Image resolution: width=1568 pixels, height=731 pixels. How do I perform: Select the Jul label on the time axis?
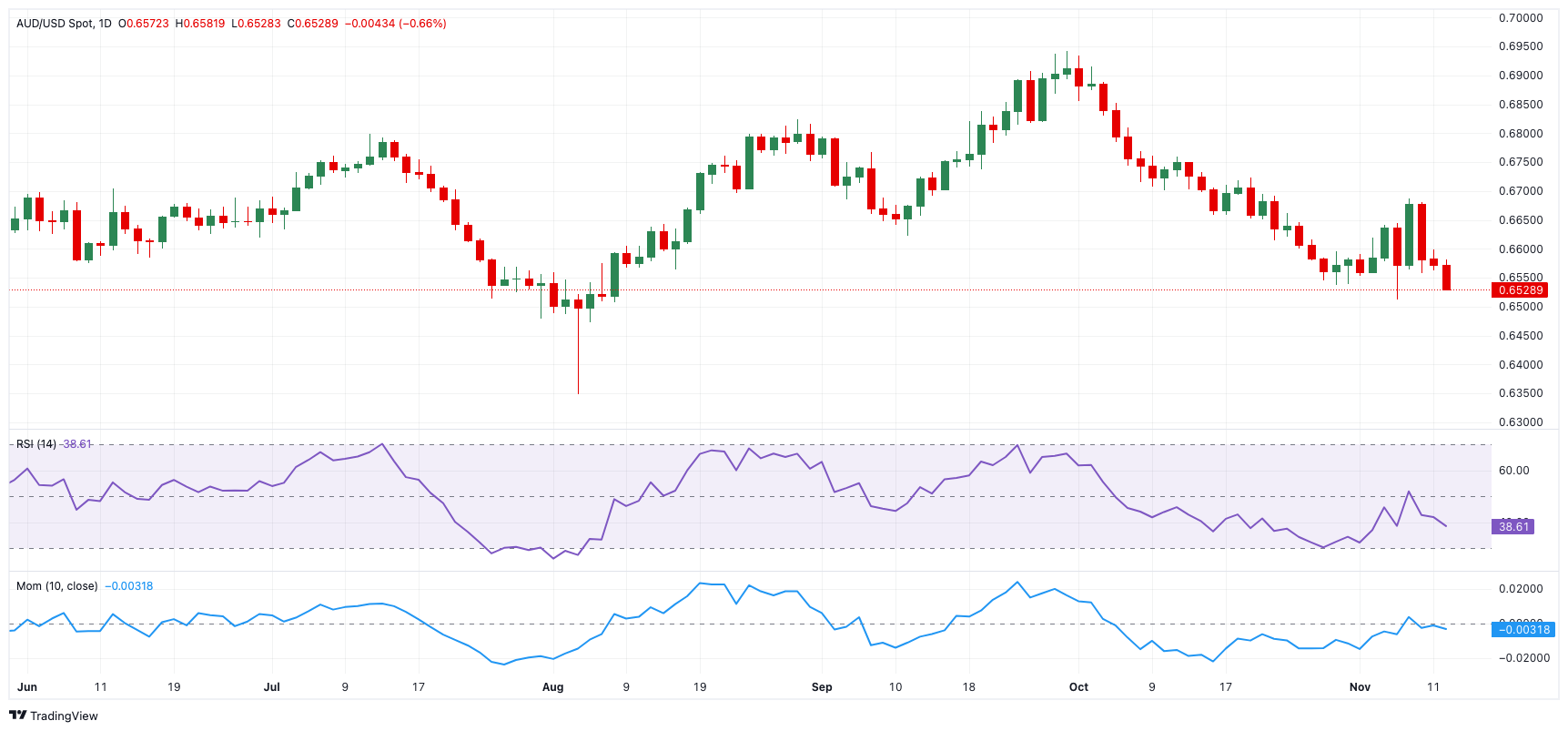coord(271,687)
